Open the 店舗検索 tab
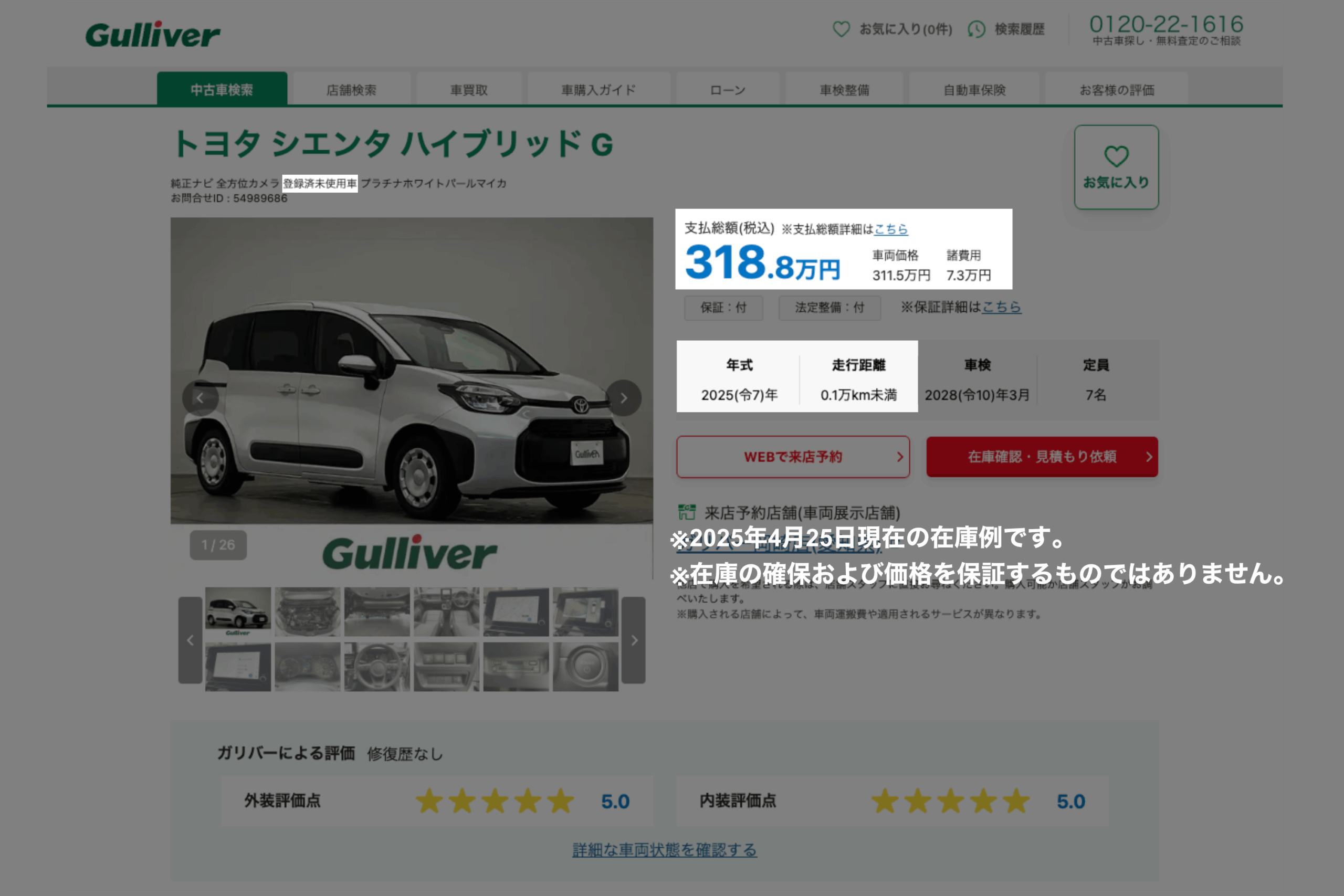This screenshot has width=1344, height=896. [351, 90]
